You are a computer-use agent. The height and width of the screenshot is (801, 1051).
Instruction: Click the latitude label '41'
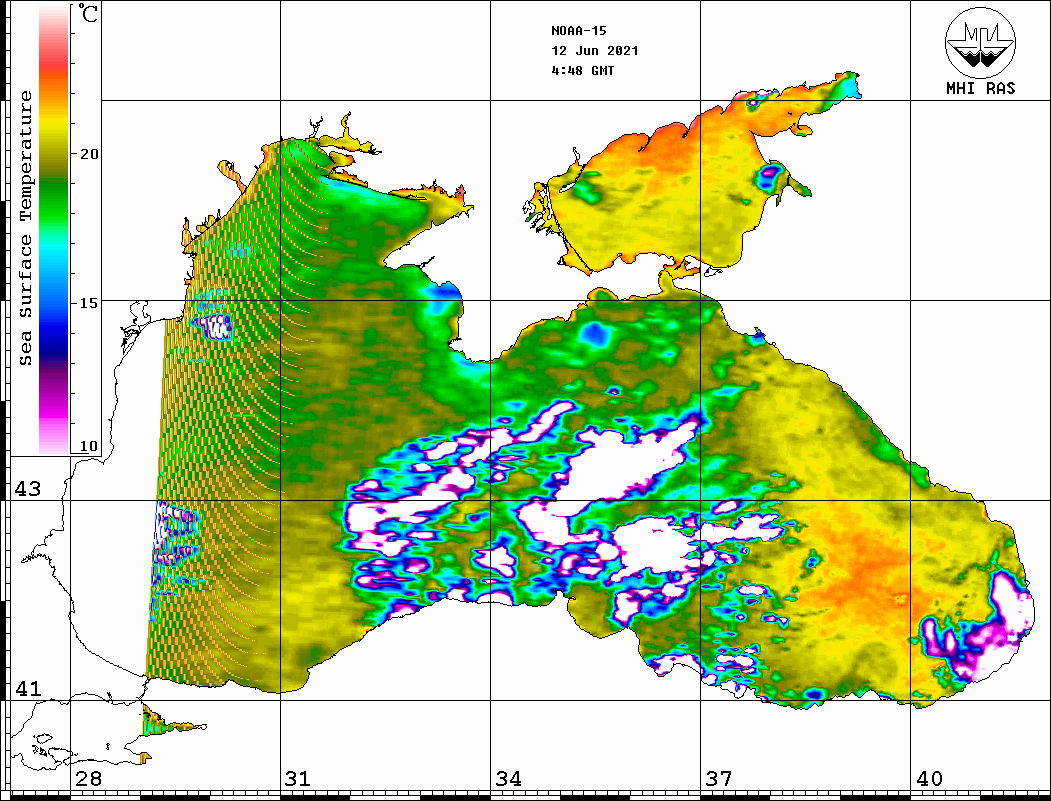click(x=27, y=689)
